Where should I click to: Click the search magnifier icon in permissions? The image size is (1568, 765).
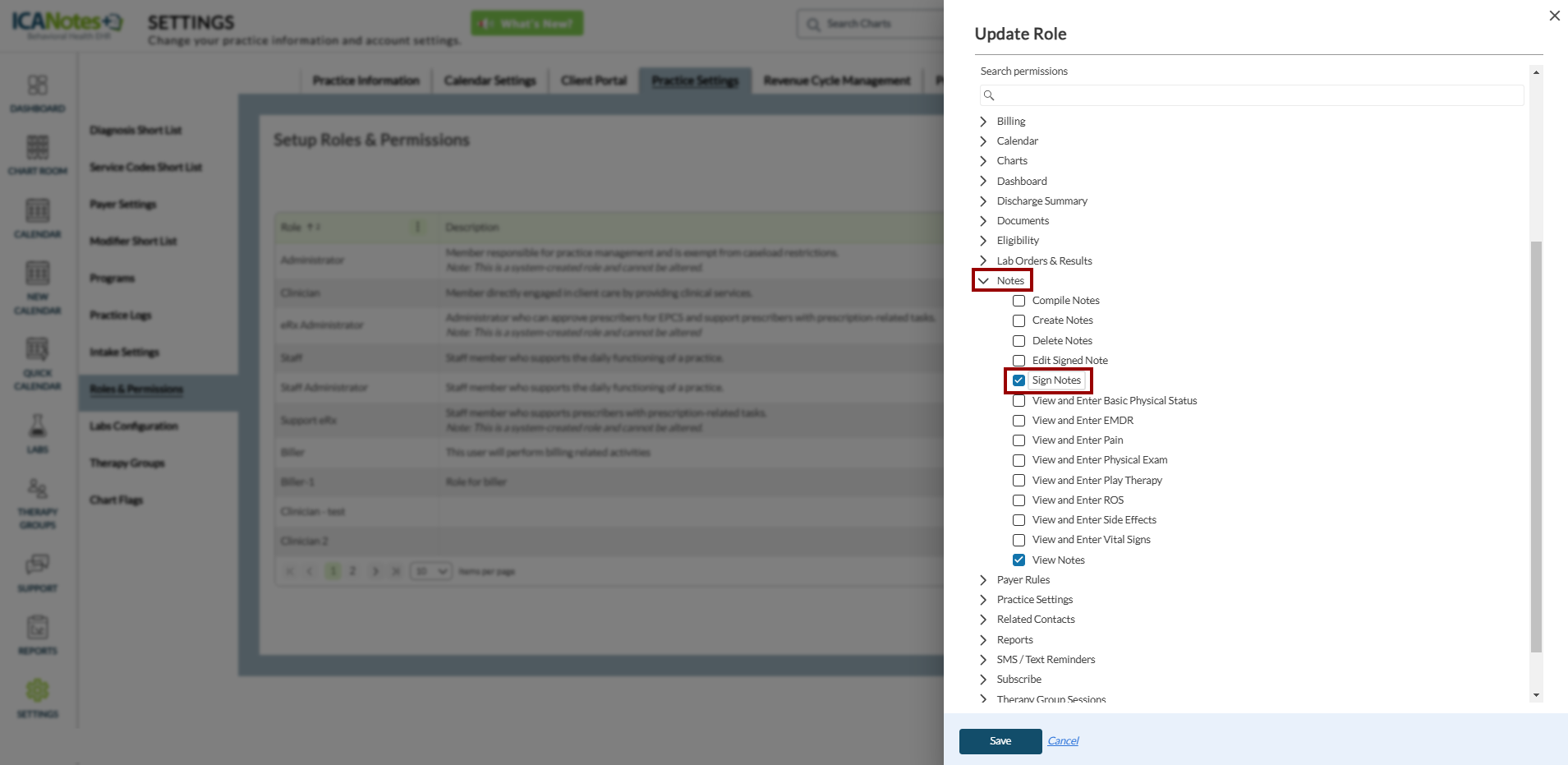point(989,95)
